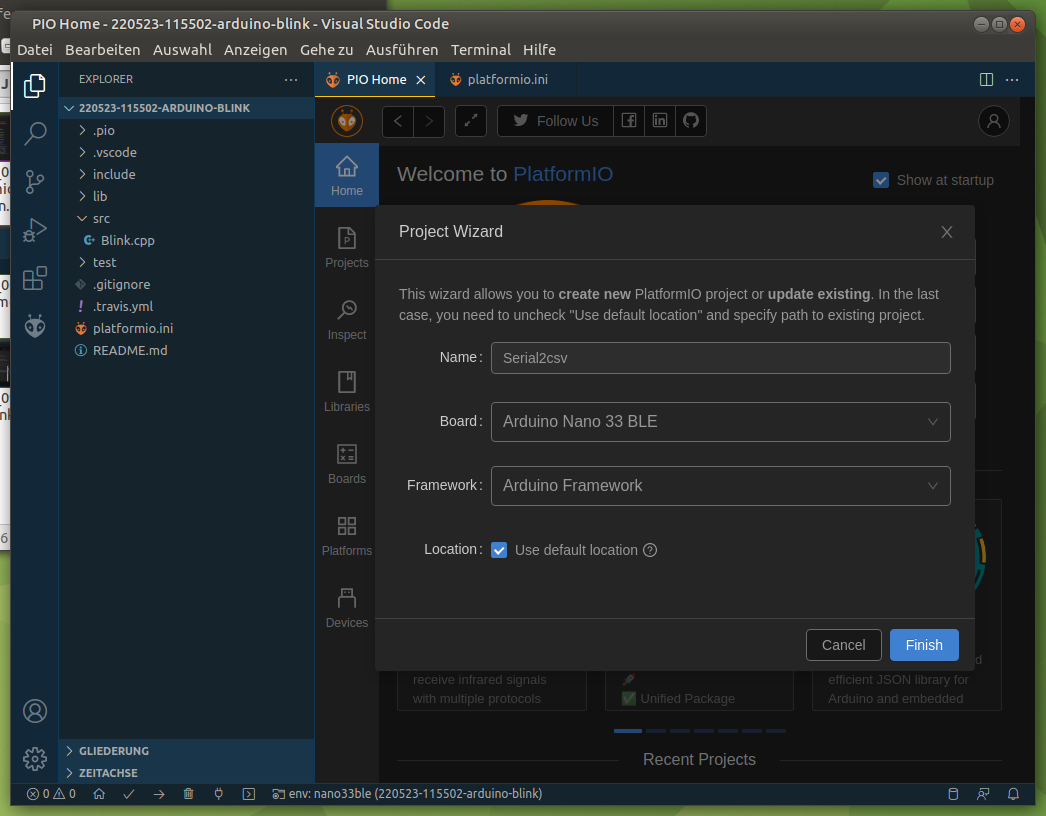Open the Explorer view in activity bar
Screen dimensions: 1046x816
(x=35, y=86)
